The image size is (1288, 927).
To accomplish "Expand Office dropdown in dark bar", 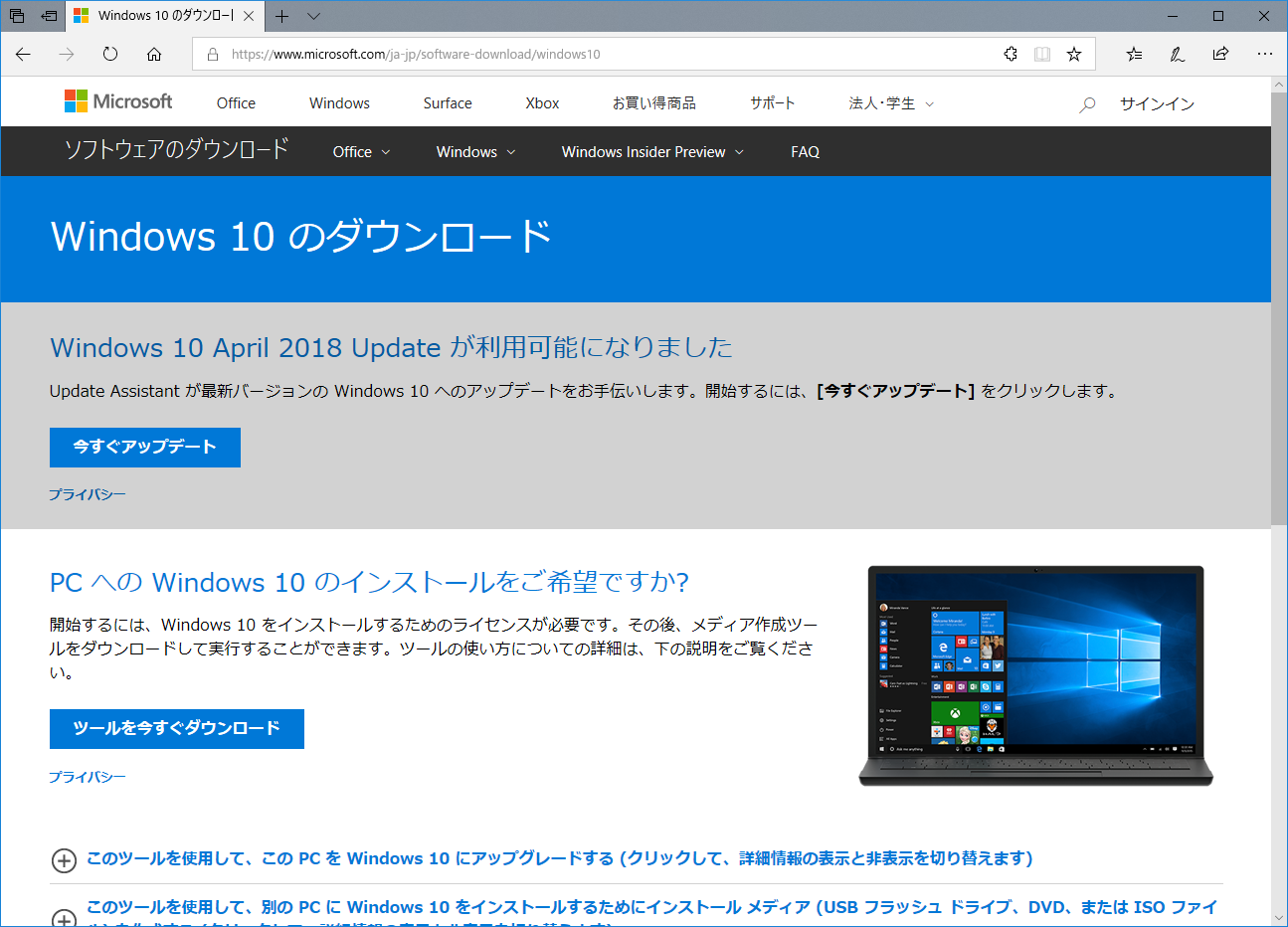I will pyautogui.click(x=361, y=152).
